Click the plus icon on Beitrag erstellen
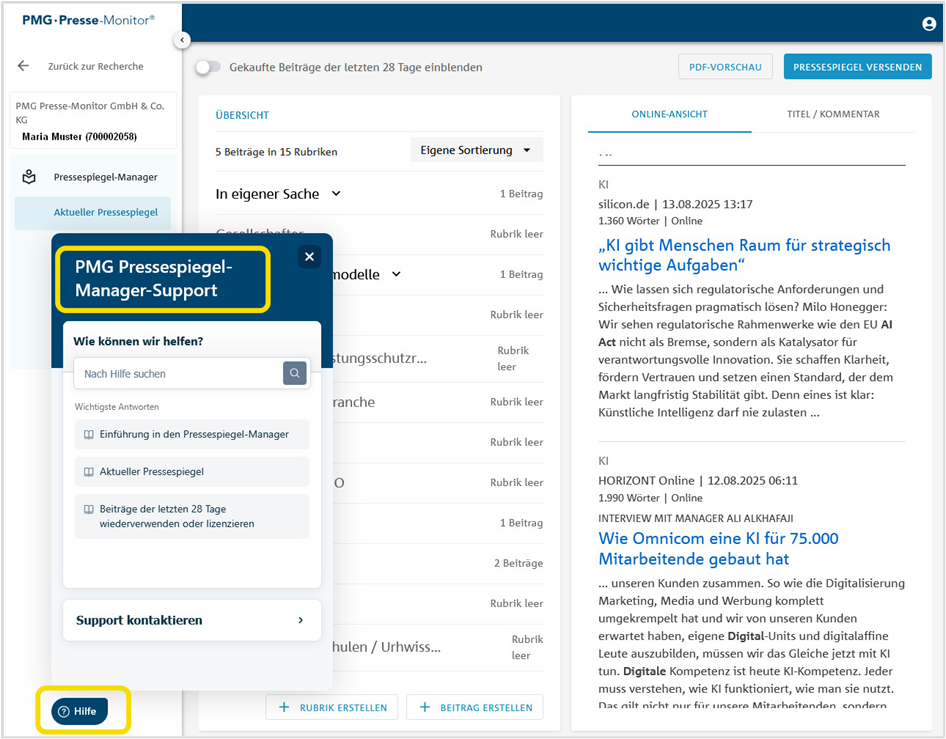 pos(425,707)
